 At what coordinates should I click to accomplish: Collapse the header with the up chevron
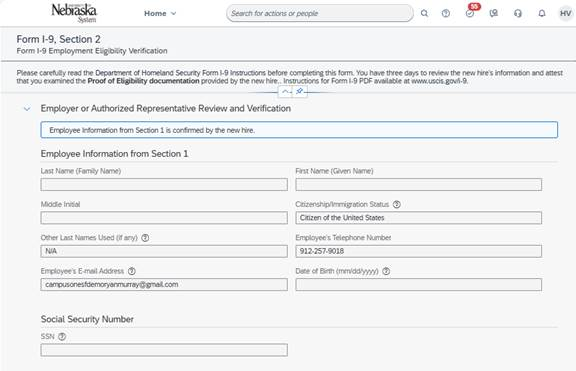pyautogui.click(x=285, y=91)
